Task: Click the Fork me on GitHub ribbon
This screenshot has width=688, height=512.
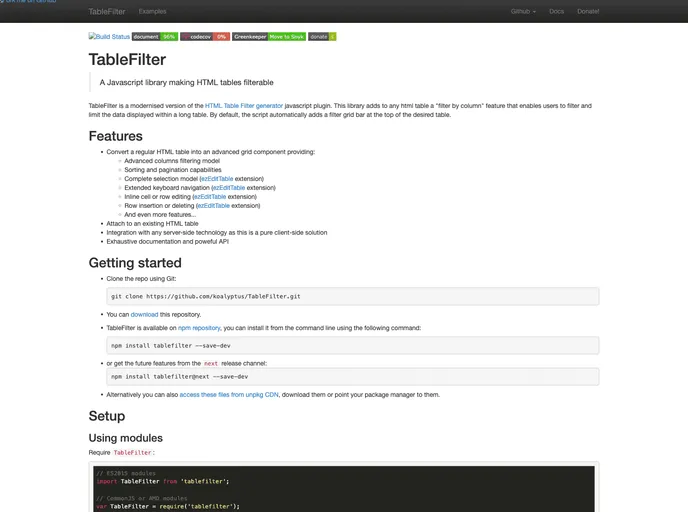Action: coord(28,1)
